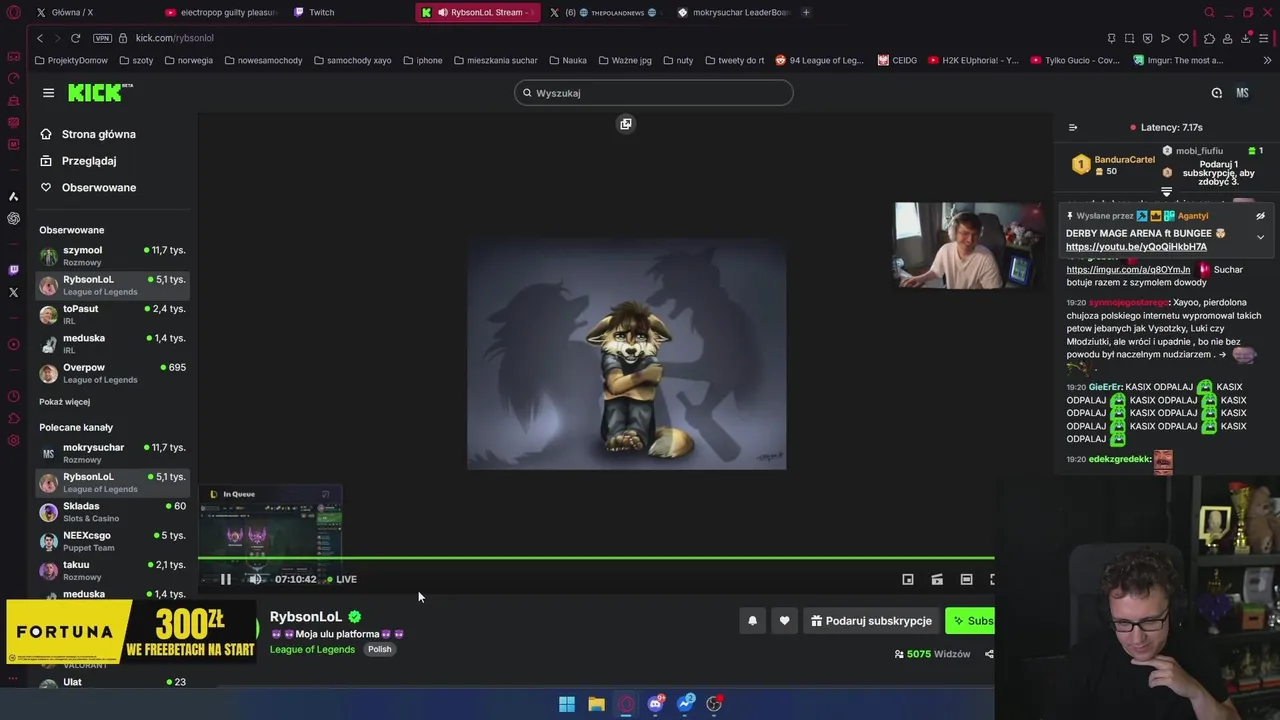Open imgur.com link in chat
This screenshot has width=1280, height=720.
pos(1128,269)
